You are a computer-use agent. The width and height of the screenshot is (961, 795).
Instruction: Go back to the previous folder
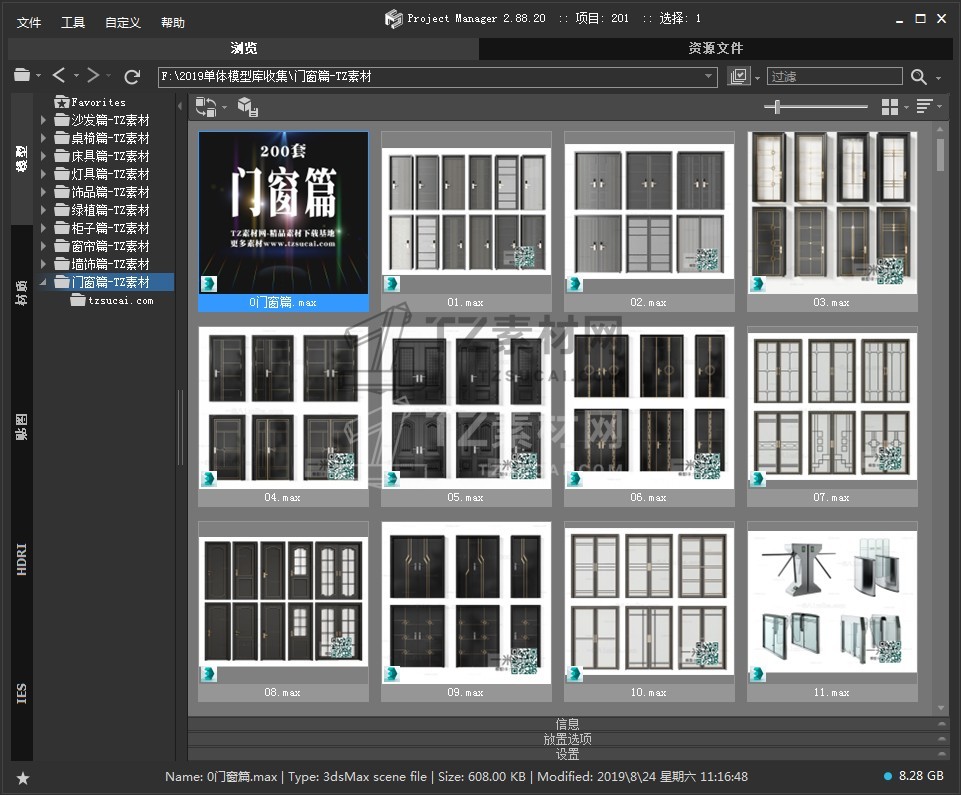(59, 76)
